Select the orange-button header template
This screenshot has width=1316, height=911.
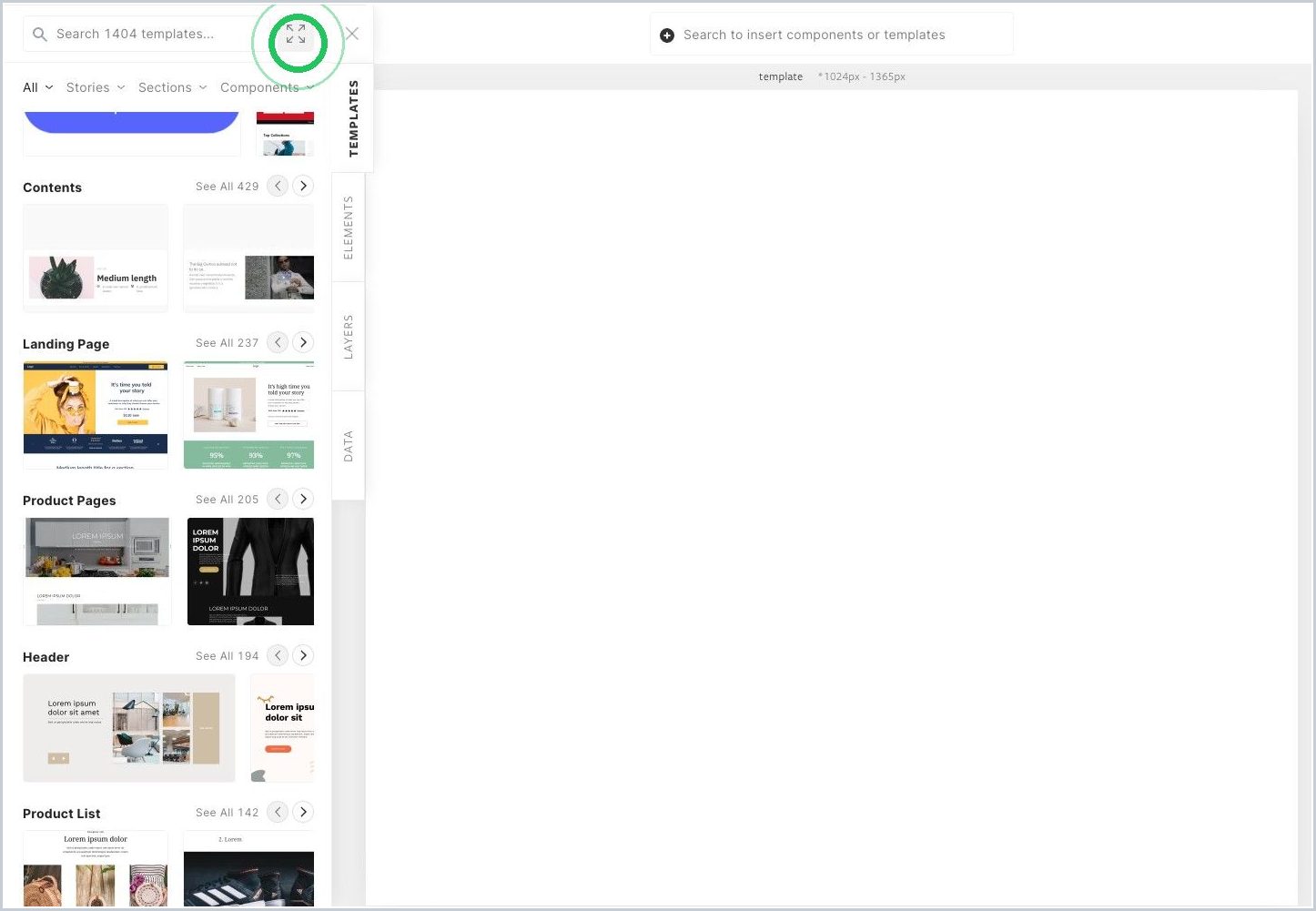coord(282,728)
